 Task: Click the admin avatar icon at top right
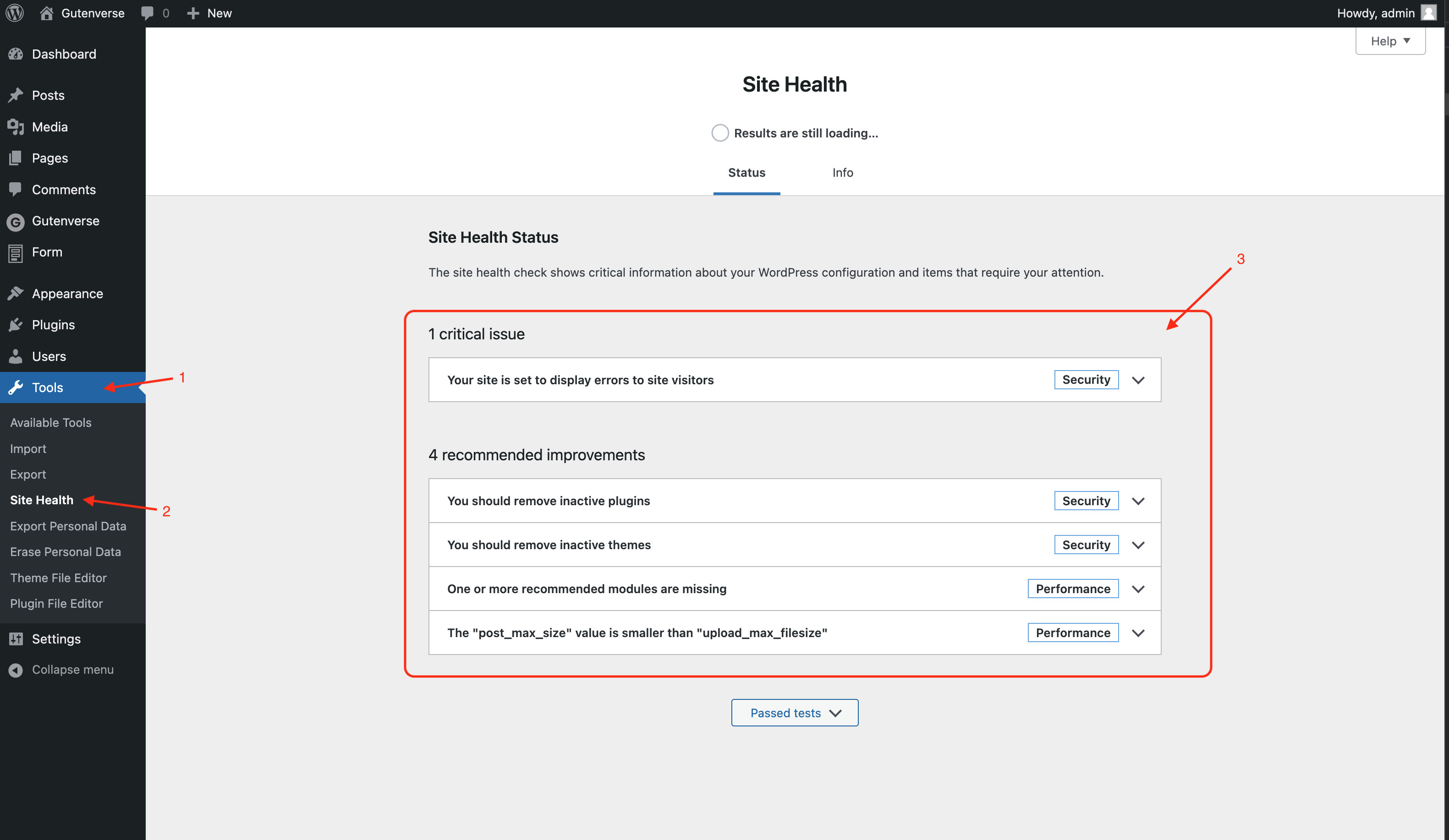(1428, 13)
